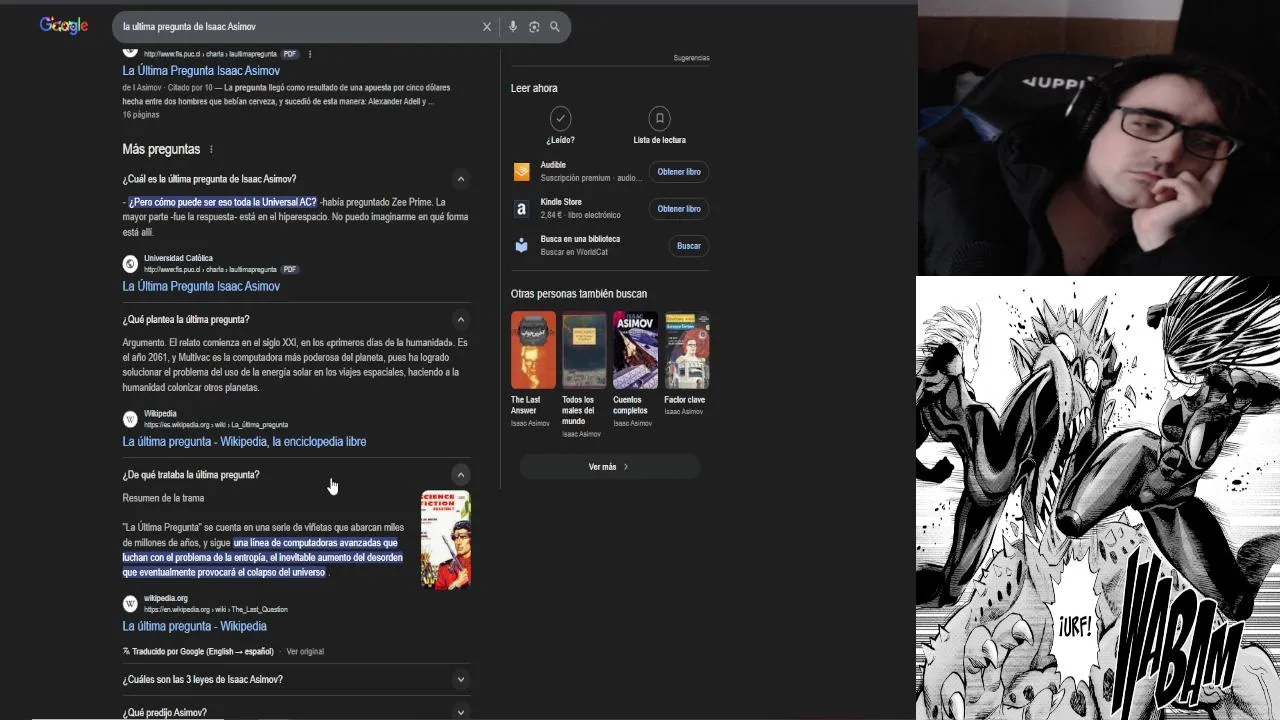Open Google Lens image search icon
Screen dimensions: 1280x720
(534, 27)
